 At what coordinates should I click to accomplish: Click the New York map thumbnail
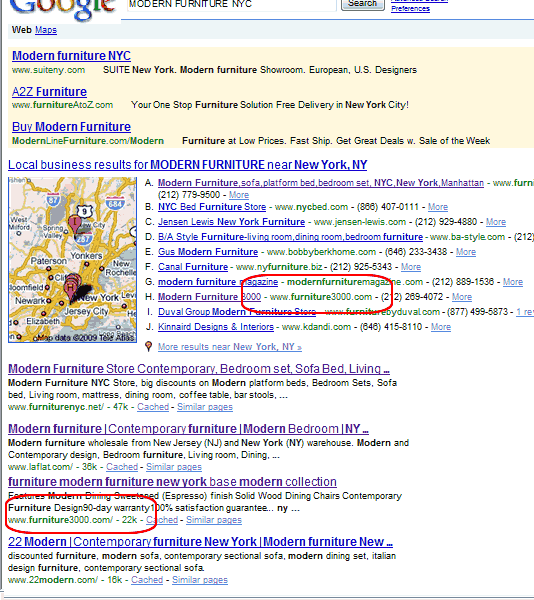pyautogui.click(x=72, y=260)
